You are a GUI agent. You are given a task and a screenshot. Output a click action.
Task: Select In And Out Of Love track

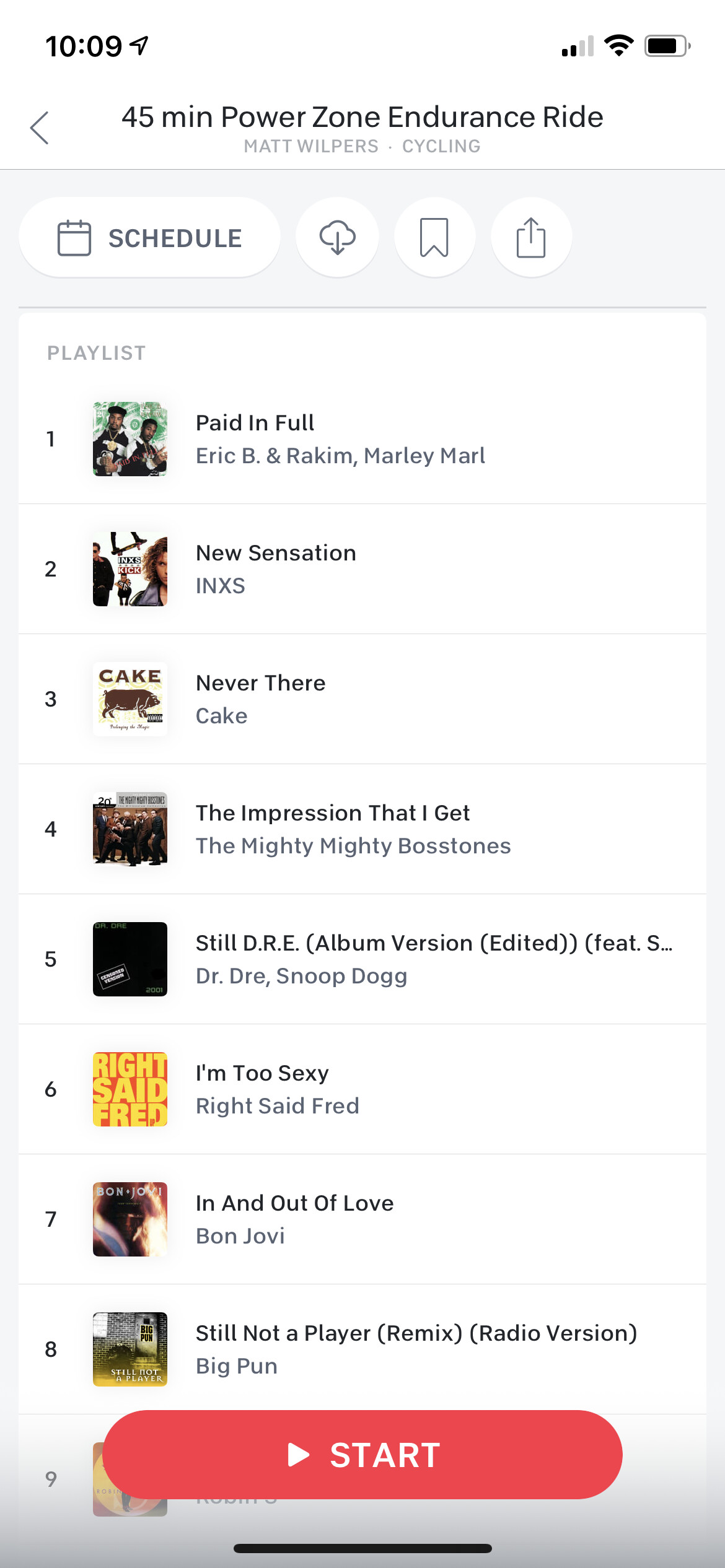click(x=295, y=1203)
